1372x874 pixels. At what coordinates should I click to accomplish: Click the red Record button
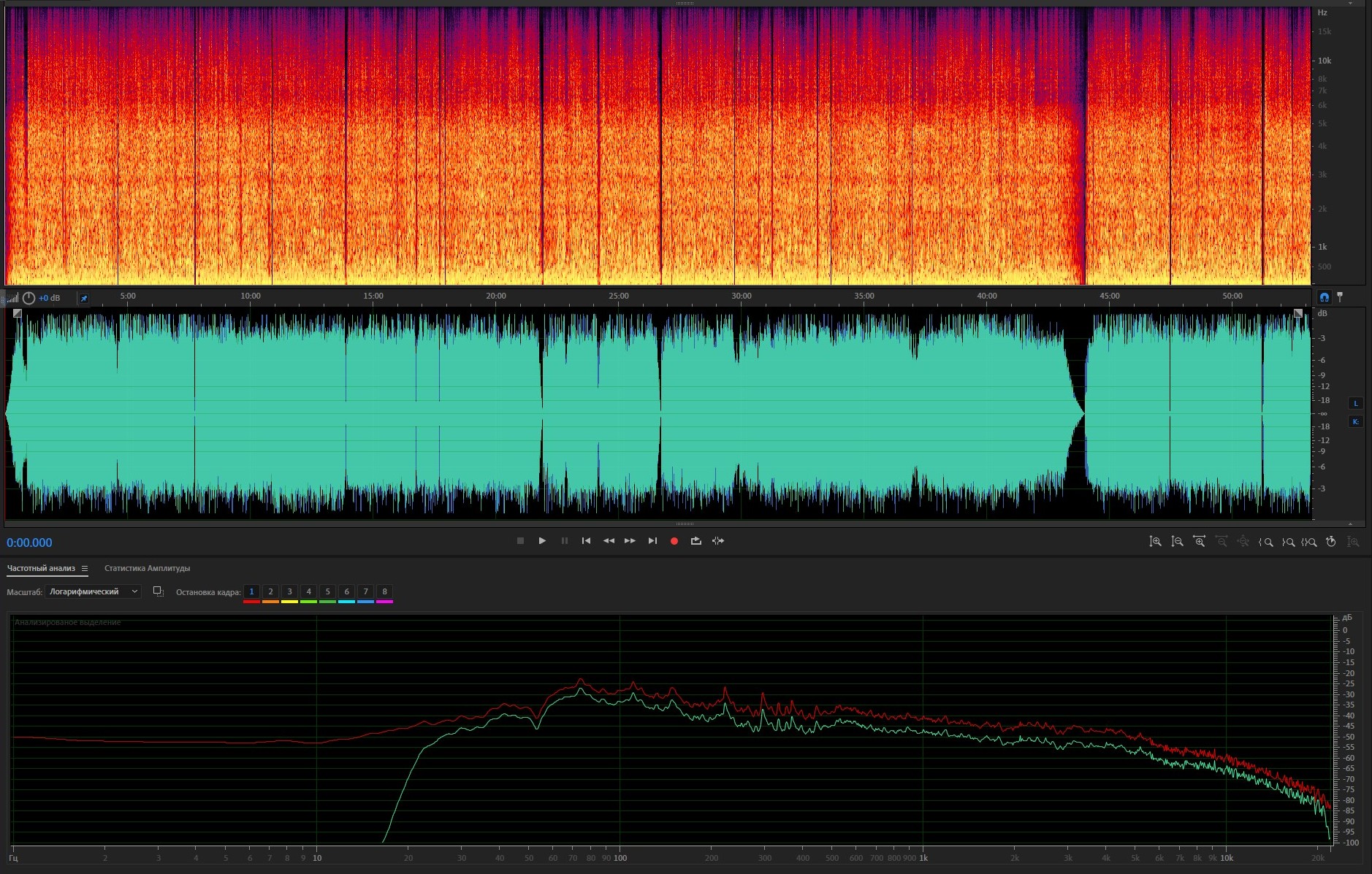pos(674,541)
